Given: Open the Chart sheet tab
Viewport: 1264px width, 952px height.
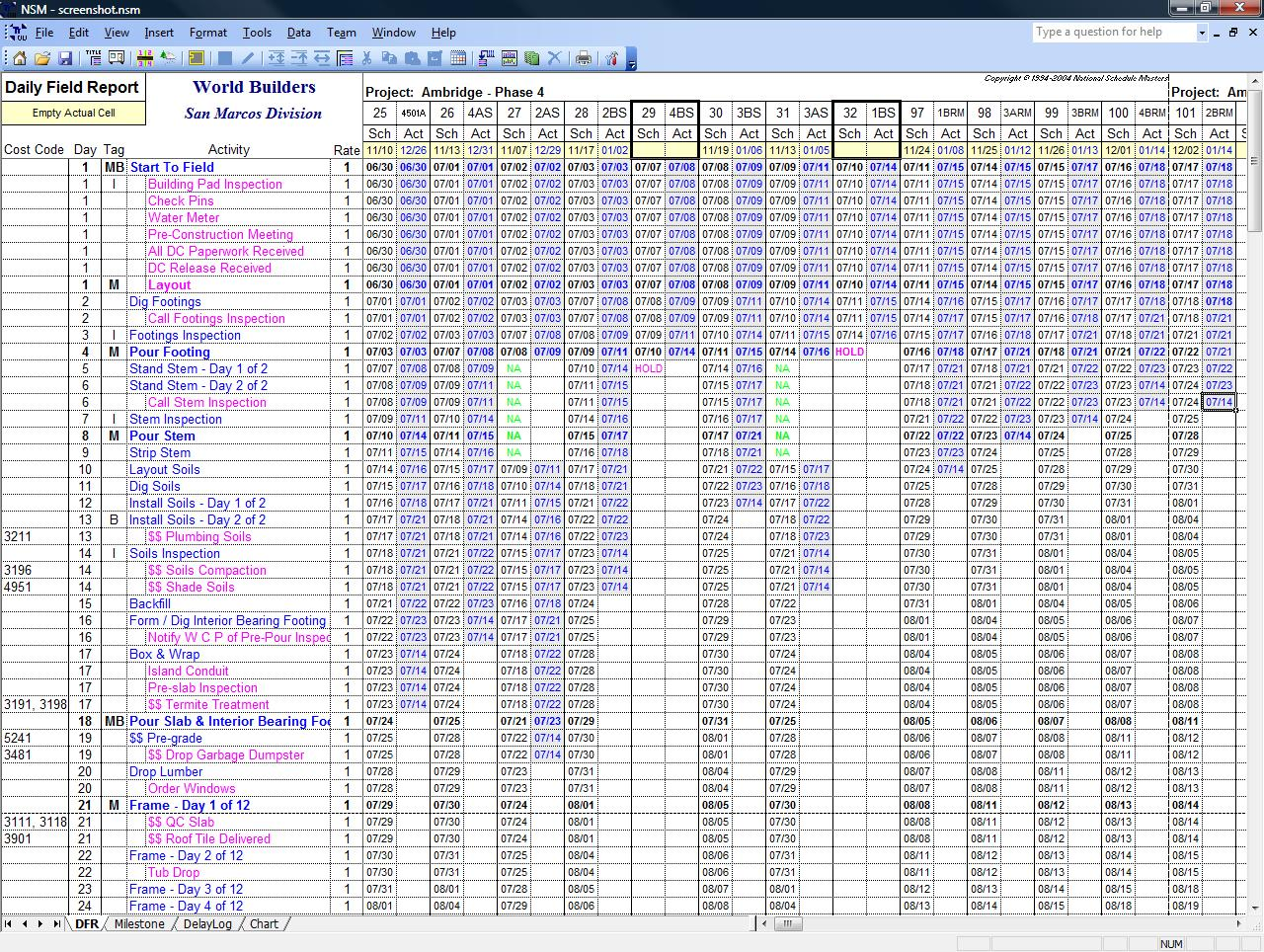Looking at the screenshot, I should point(264,924).
